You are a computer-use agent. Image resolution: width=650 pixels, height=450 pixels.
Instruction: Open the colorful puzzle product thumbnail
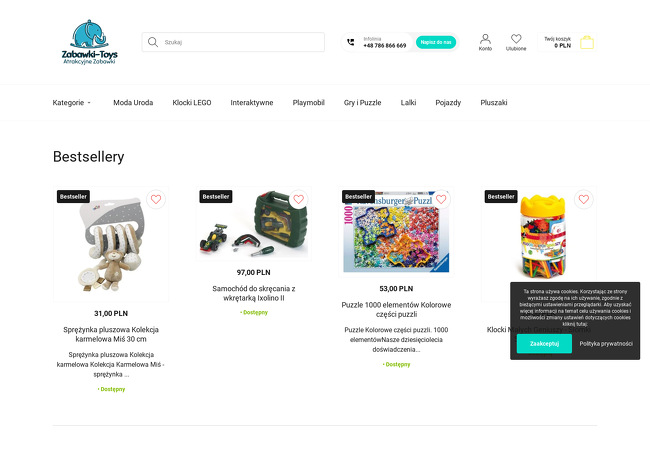[396, 232]
